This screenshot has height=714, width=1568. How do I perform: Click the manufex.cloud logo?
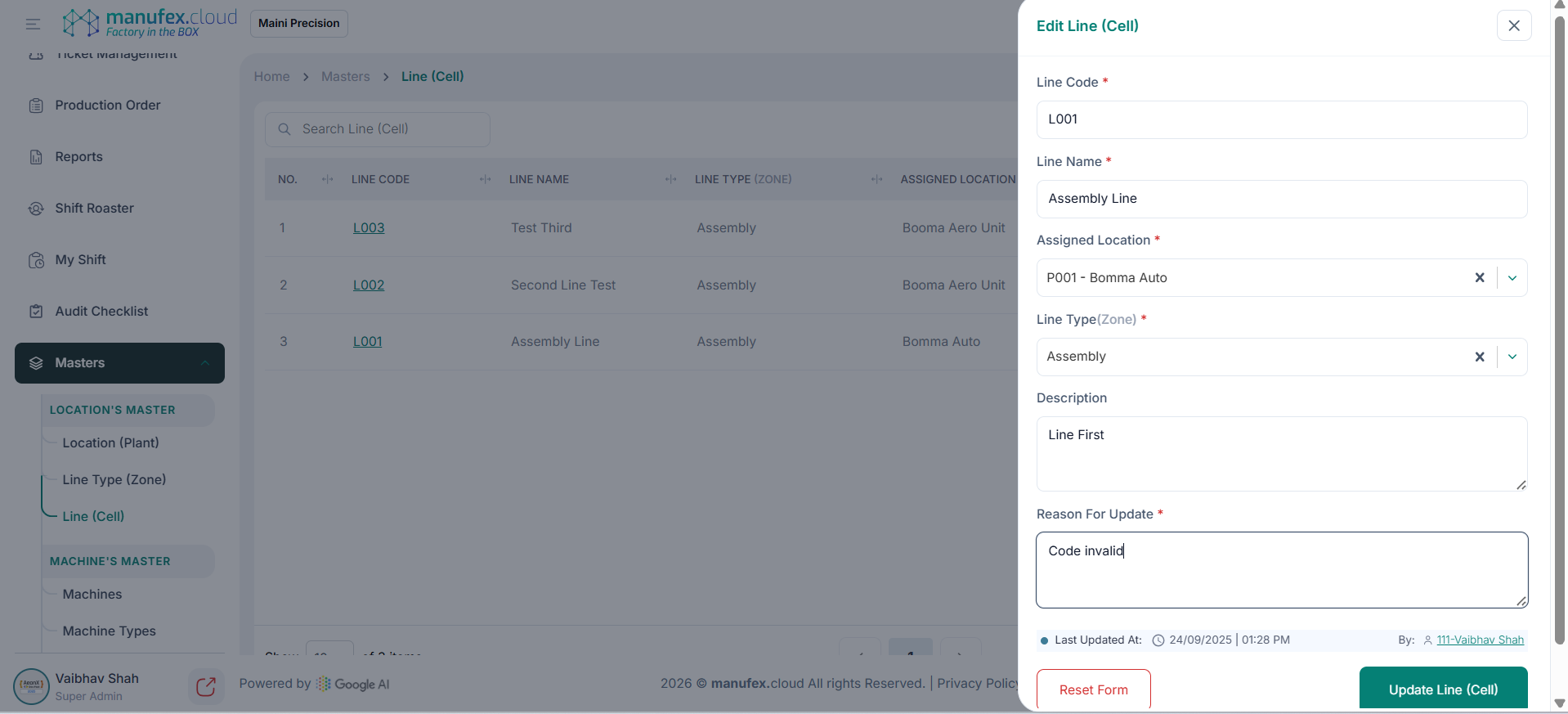[150, 23]
